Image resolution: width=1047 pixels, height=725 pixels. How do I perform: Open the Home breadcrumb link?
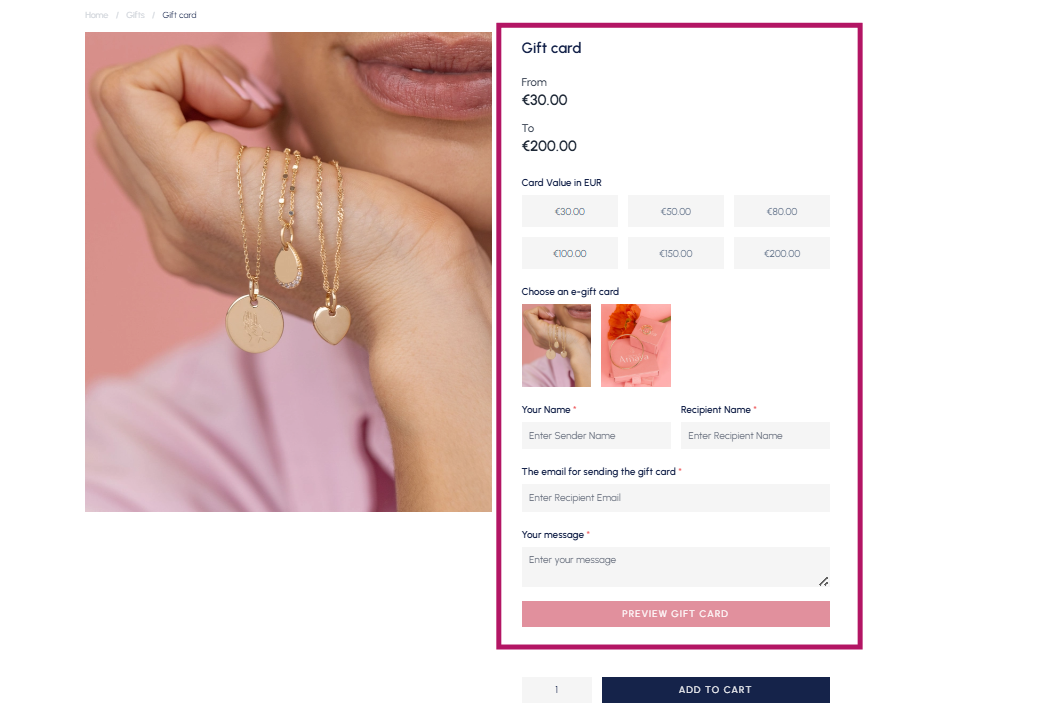pyautogui.click(x=96, y=15)
